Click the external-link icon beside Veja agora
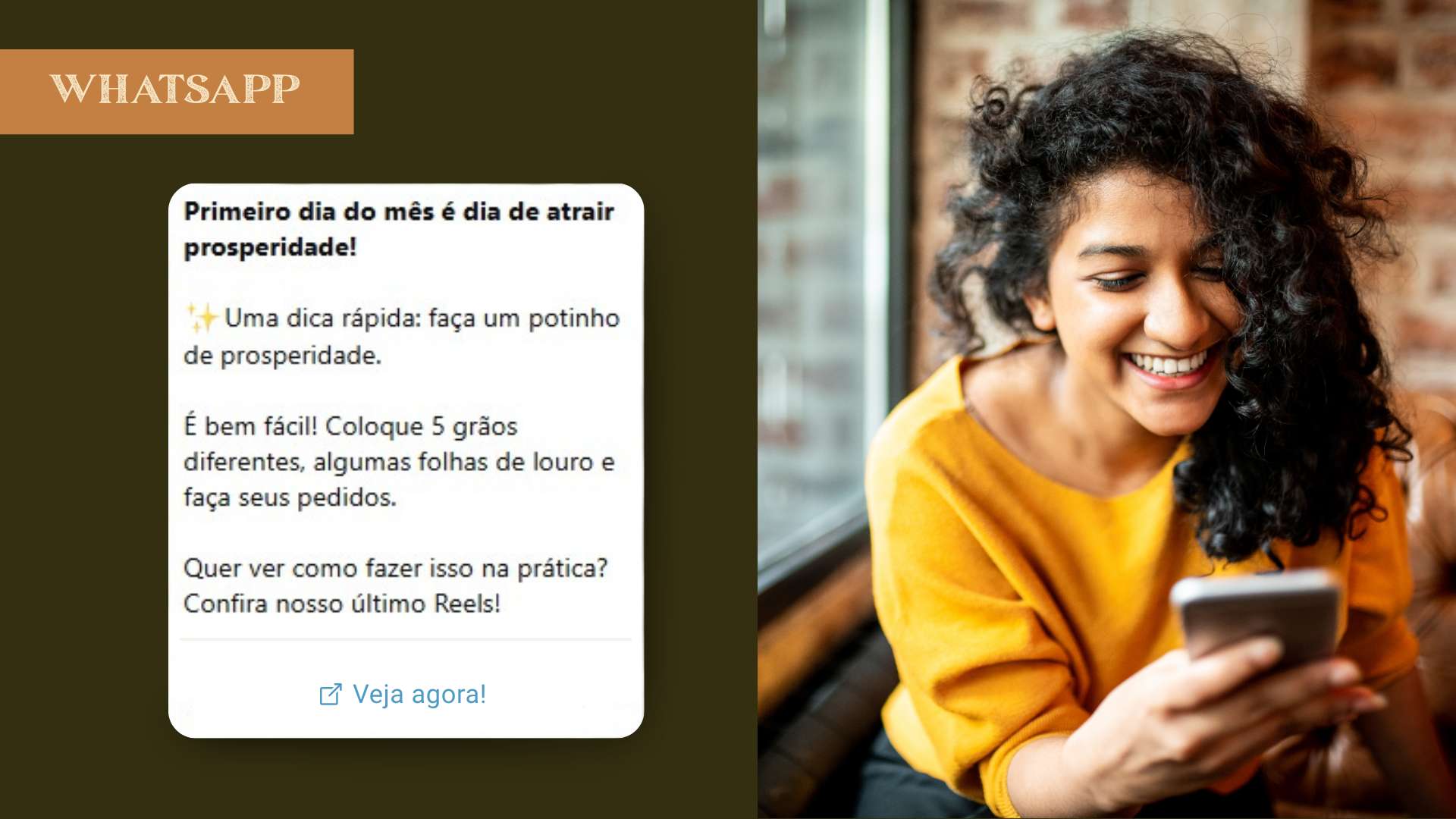The image size is (1456, 819). click(x=331, y=695)
